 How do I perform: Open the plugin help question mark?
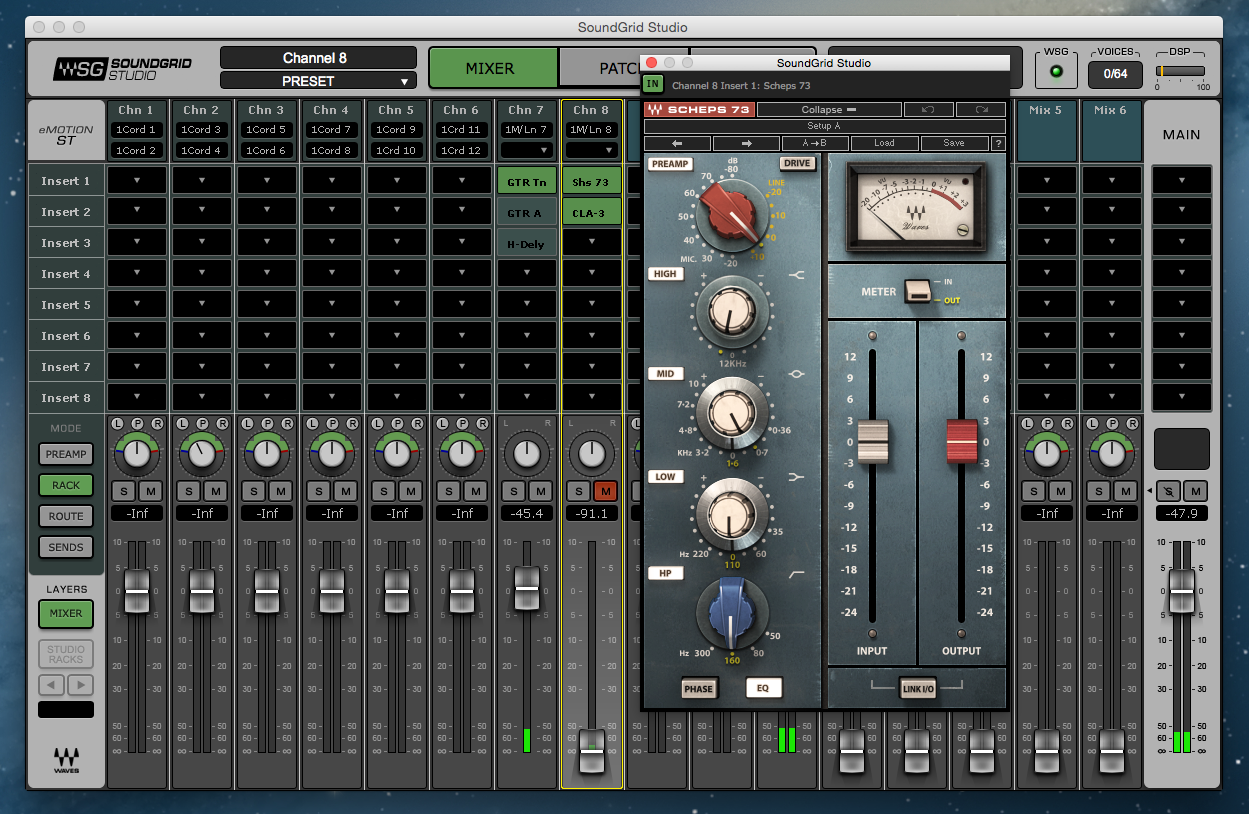pyautogui.click(x=998, y=143)
